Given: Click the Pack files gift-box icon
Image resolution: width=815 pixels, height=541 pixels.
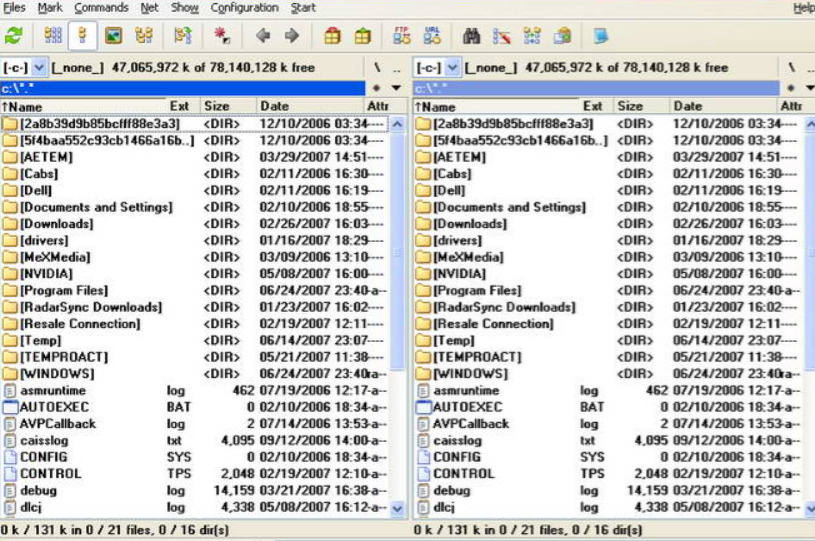Looking at the screenshot, I should tap(333, 36).
